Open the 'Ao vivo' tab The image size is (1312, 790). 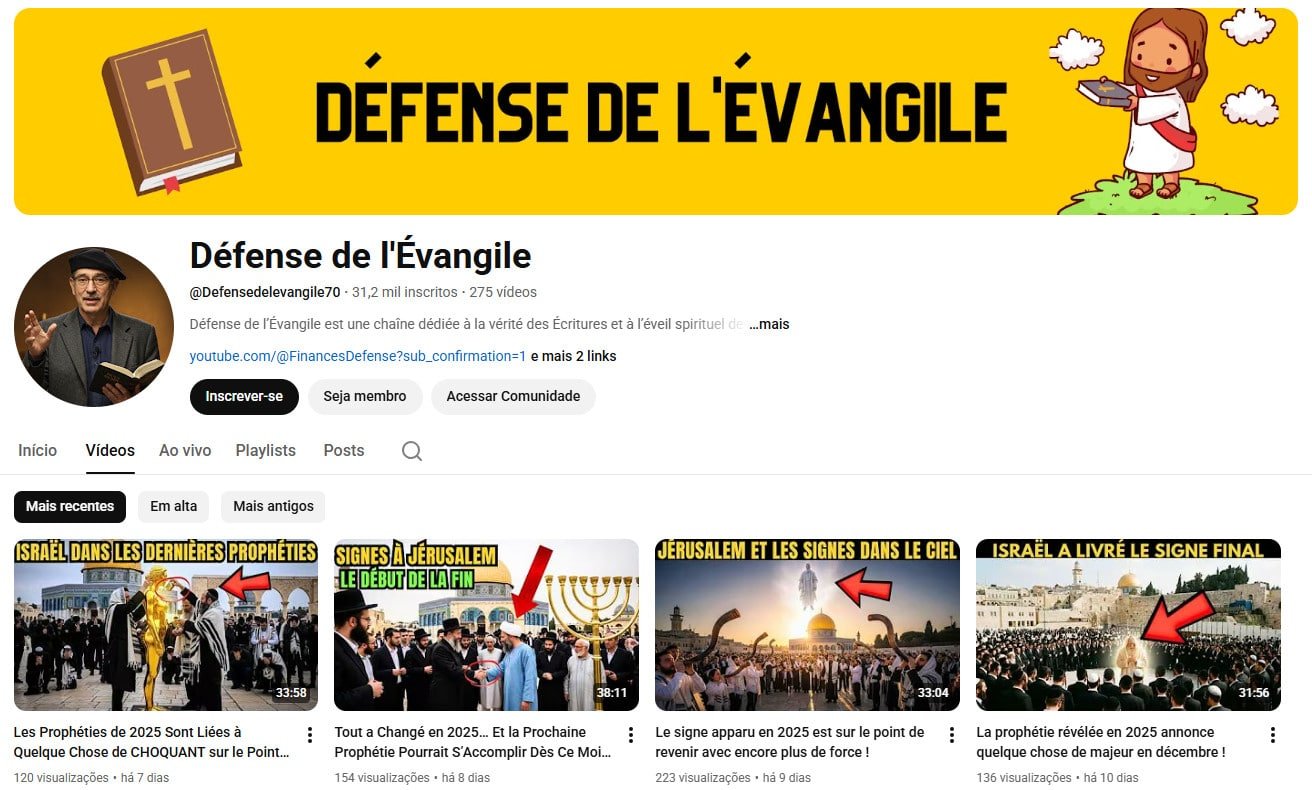tap(185, 451)
